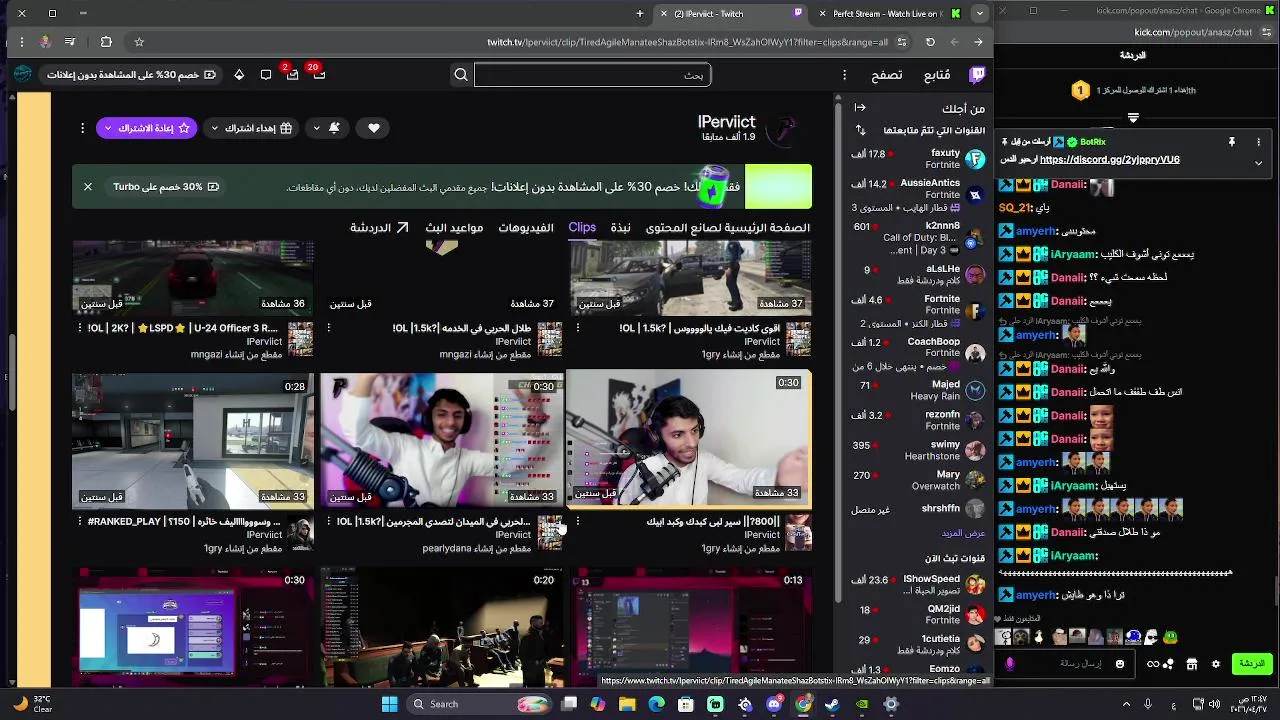Open Kick chat settings gear icon
This screenshot has height=720, width=1280.
[1215, 664]
